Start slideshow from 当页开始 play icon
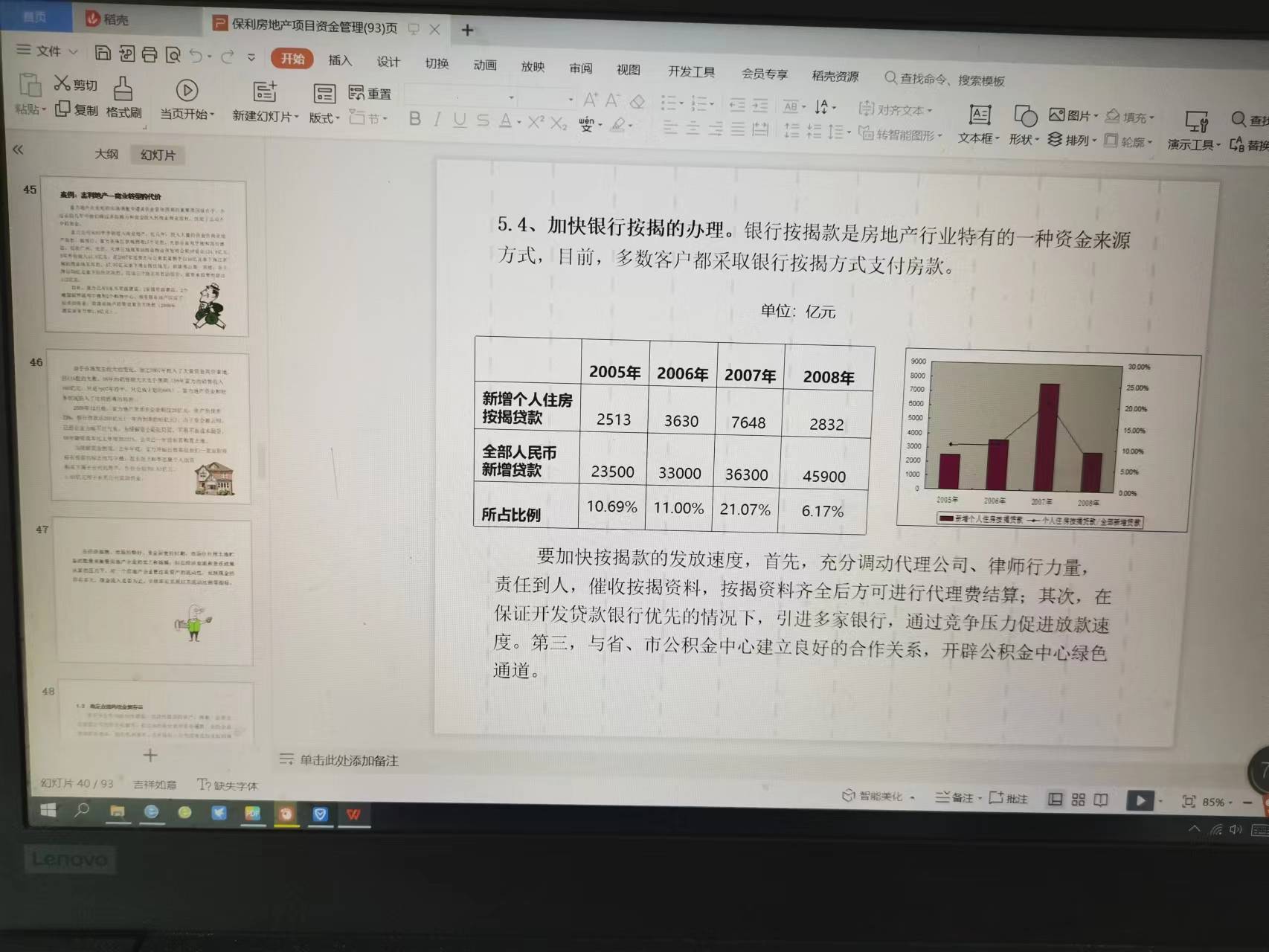 [187, 101]
